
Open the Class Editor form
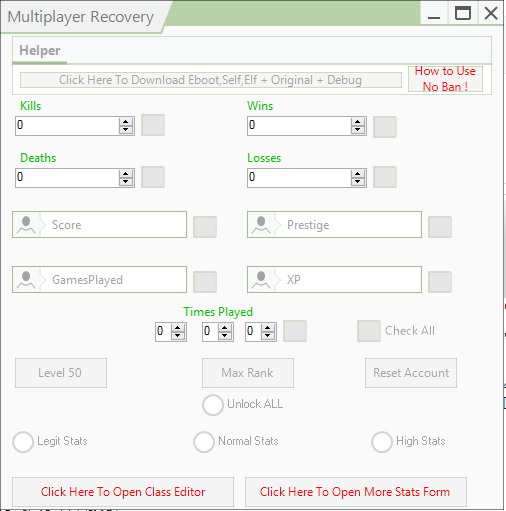click(123, 492)
